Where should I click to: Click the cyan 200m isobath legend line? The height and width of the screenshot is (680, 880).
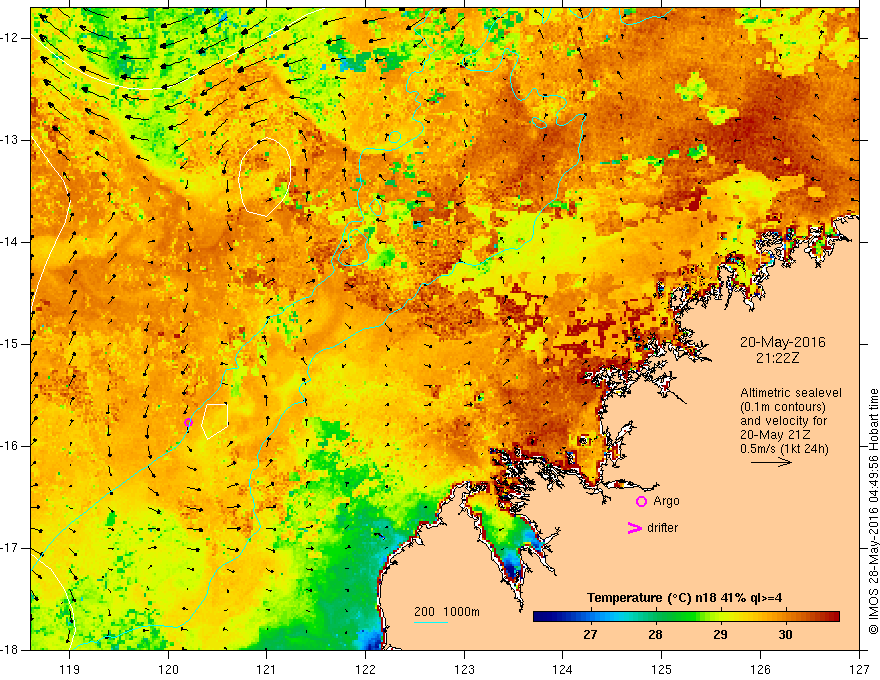pyautogui.click(x=430, y=622)
